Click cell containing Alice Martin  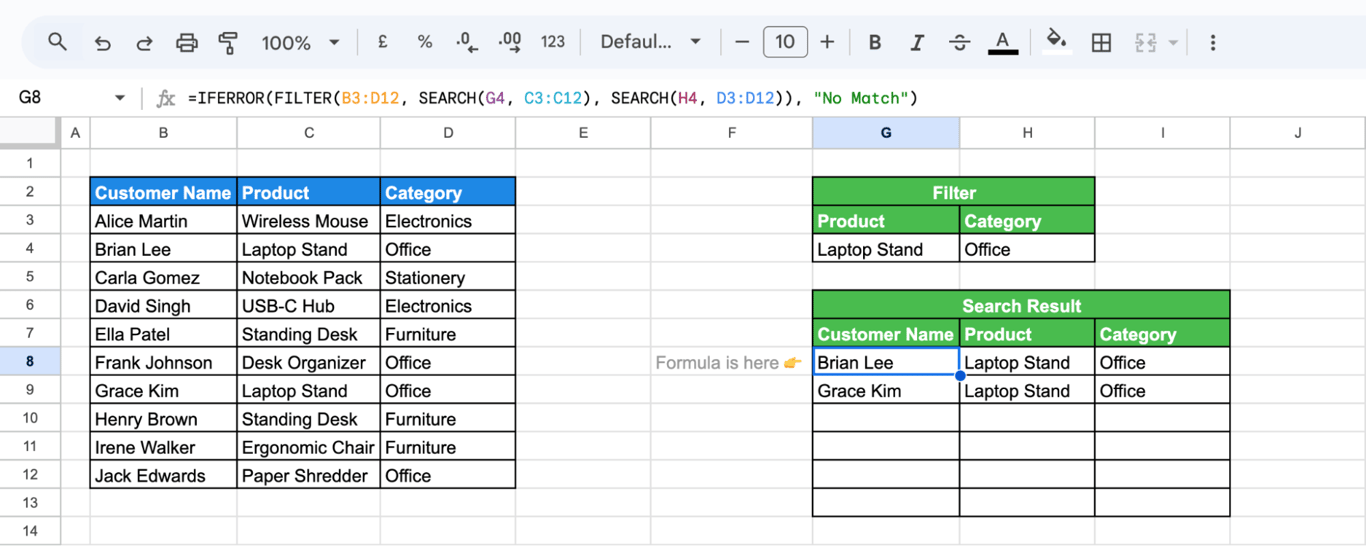coord(163,221)
